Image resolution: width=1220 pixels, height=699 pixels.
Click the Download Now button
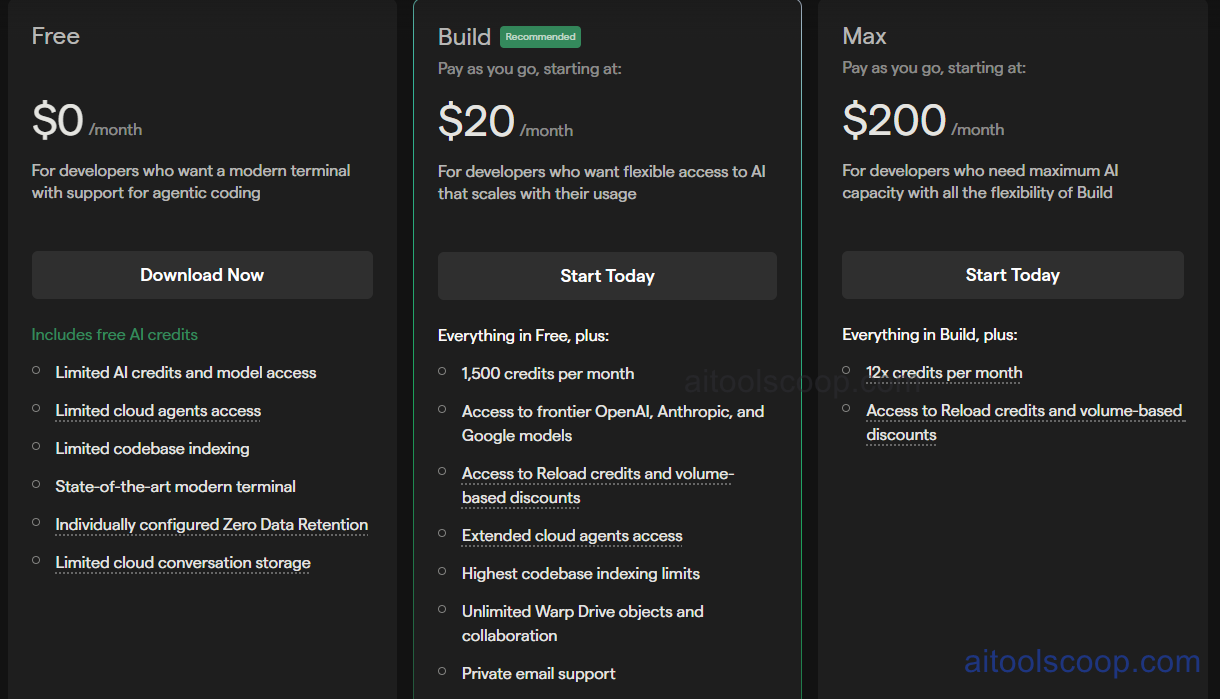pyautogui.click(x=202, y=275)
